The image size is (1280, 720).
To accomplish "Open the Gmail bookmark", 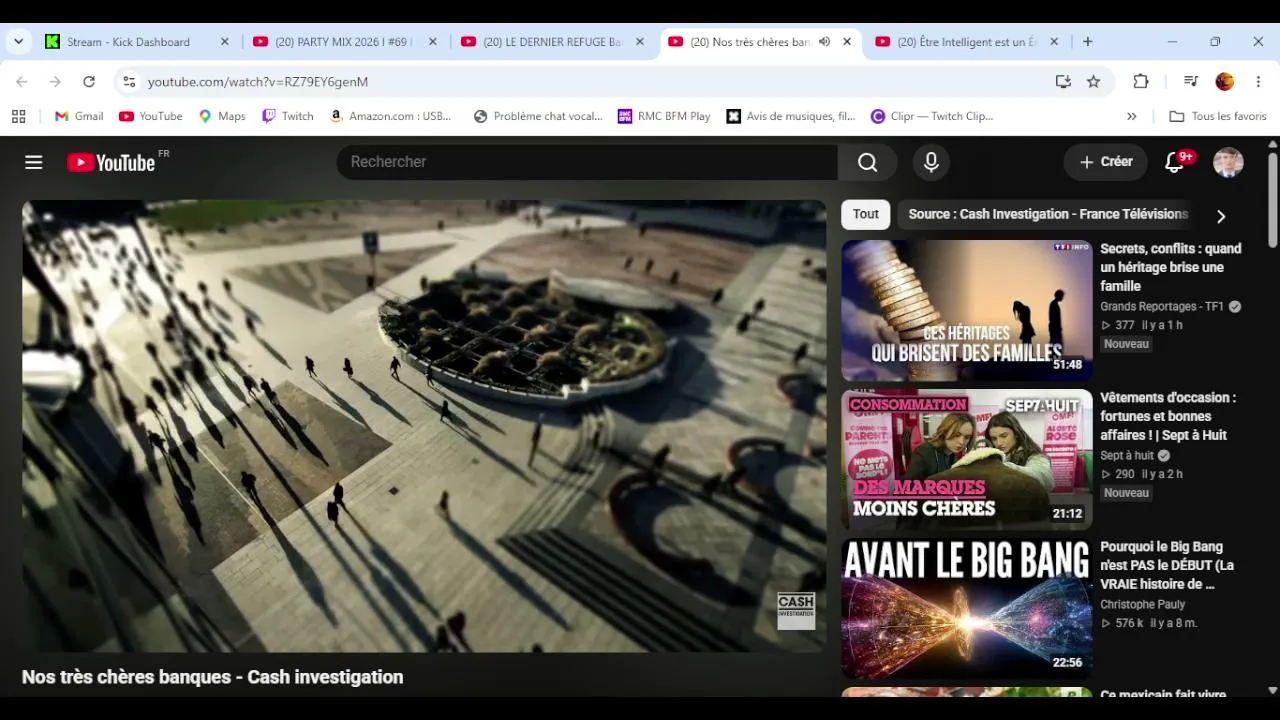I will point(79,116).
